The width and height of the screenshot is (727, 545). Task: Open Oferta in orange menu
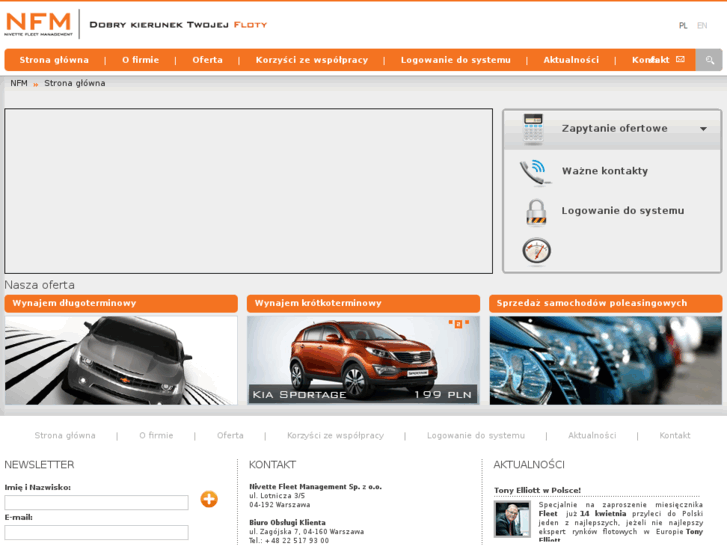[x=207, y=60]
